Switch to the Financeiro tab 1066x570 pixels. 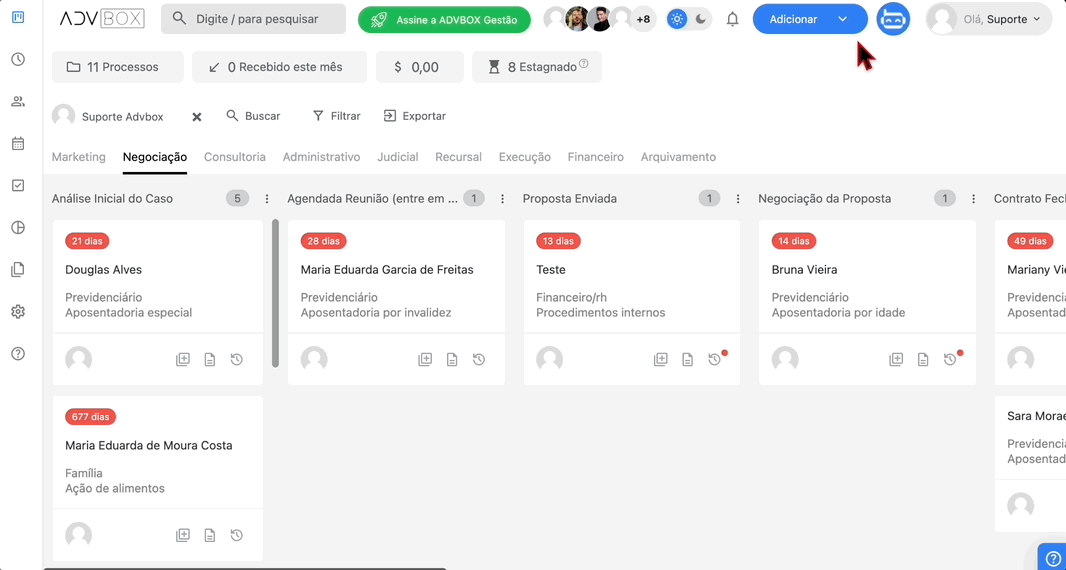[x=596, y=157]
